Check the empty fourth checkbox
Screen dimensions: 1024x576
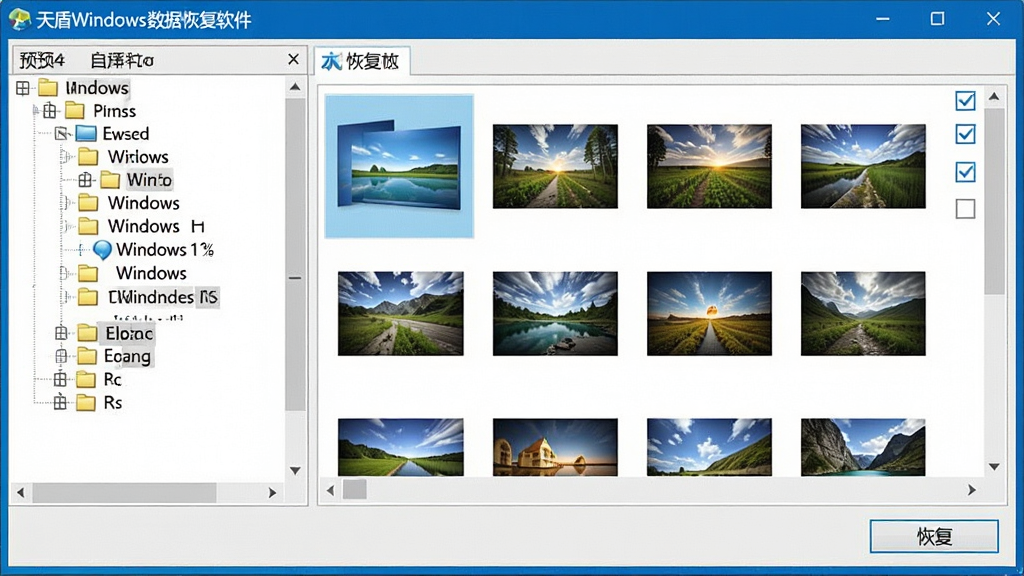point(965,209)
